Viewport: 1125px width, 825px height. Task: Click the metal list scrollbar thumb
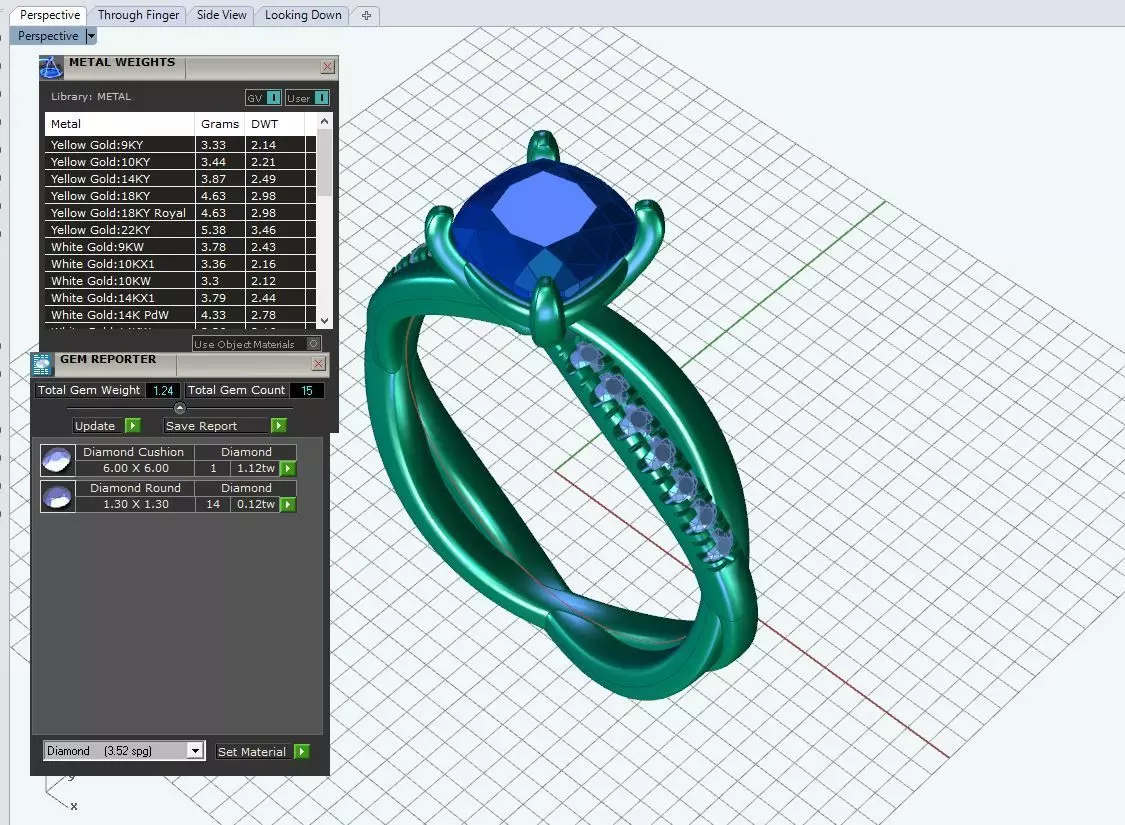click(324, 162)
